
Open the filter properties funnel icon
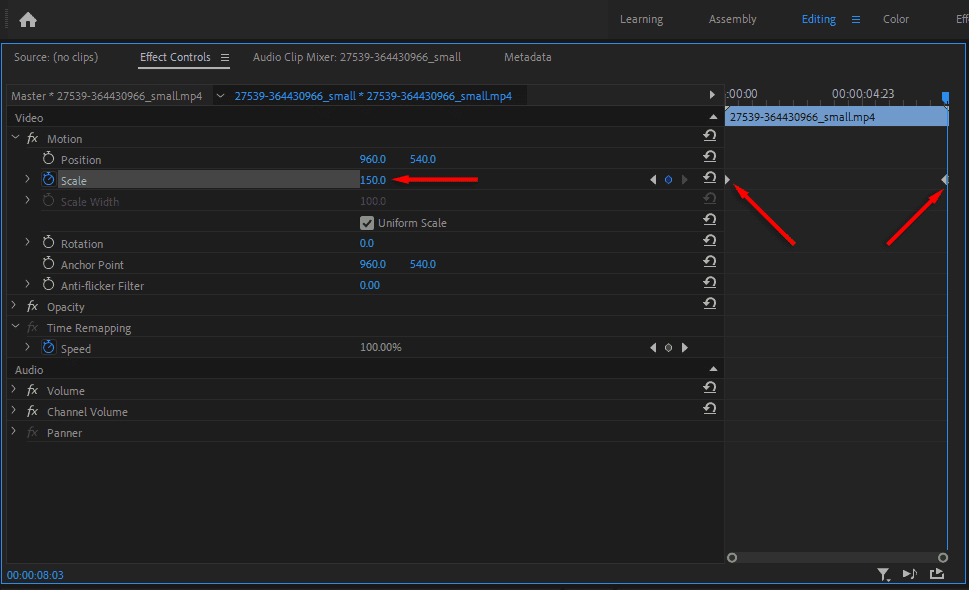click(883, 574)
